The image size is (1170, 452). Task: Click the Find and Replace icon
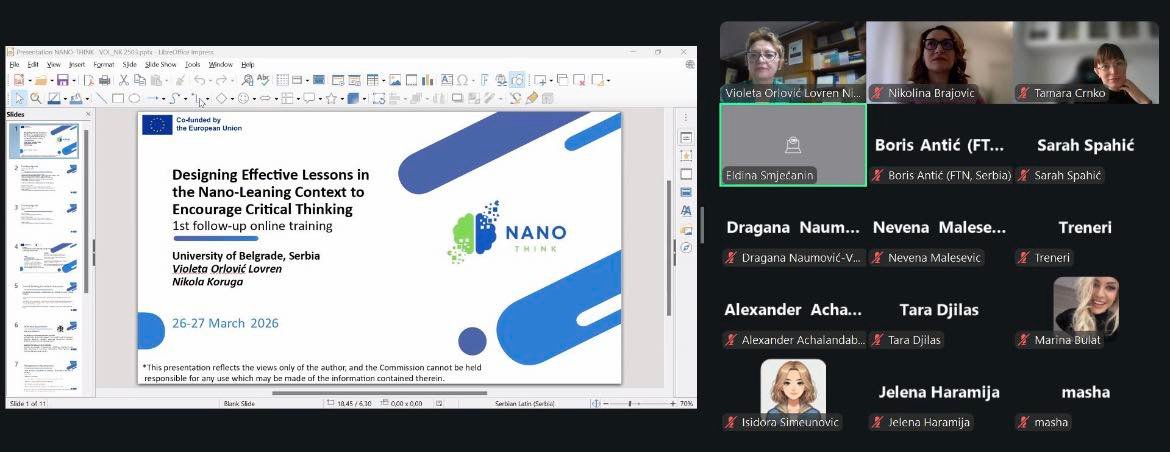tap(247, 81)
